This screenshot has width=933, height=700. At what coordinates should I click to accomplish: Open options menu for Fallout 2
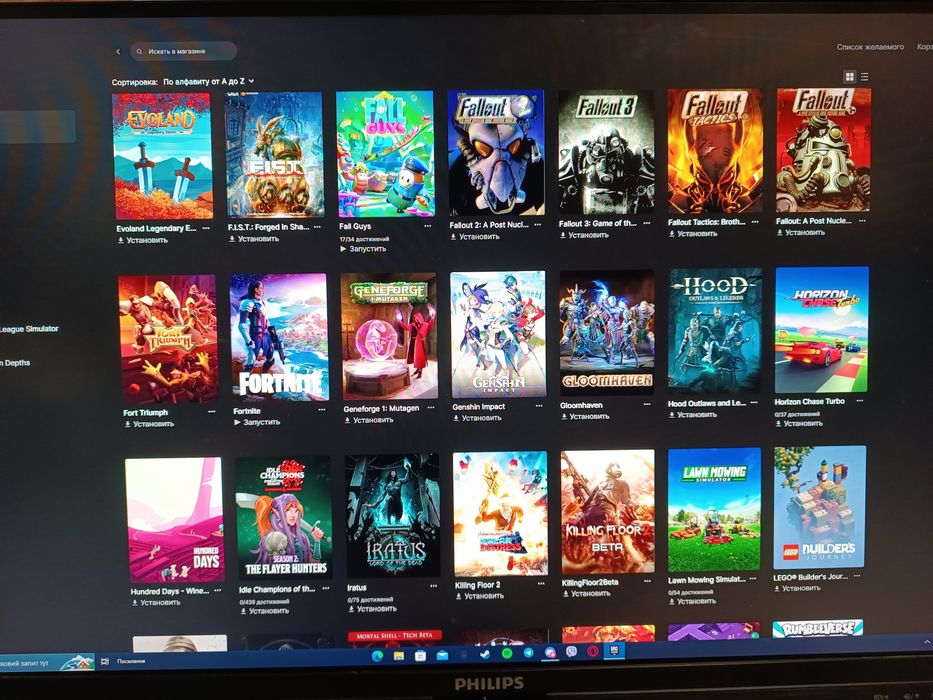pyautogui.click(x=537, y=224)
